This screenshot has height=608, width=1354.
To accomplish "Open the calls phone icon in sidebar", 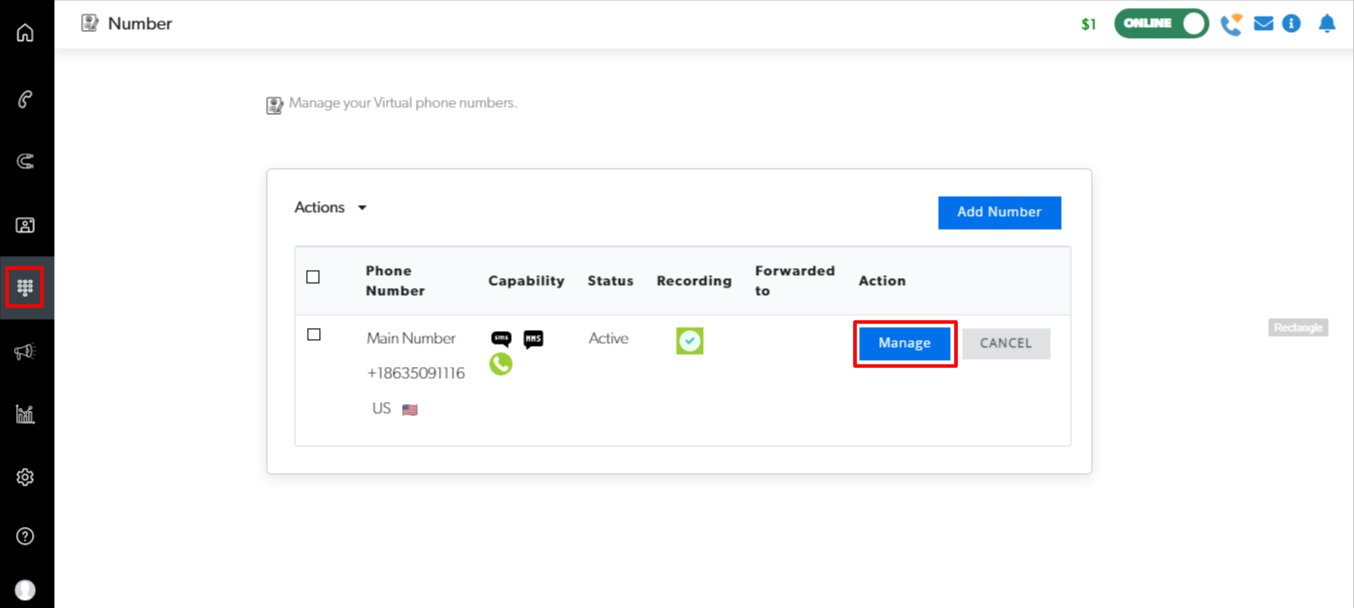I will tap(25, 98).
